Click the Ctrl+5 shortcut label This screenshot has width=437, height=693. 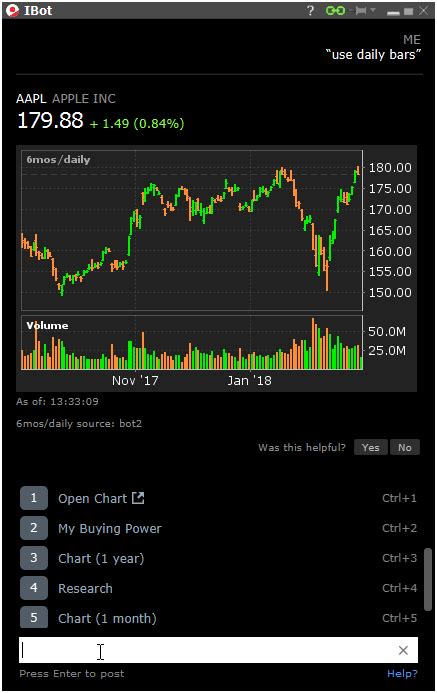[x=399, y=617]
